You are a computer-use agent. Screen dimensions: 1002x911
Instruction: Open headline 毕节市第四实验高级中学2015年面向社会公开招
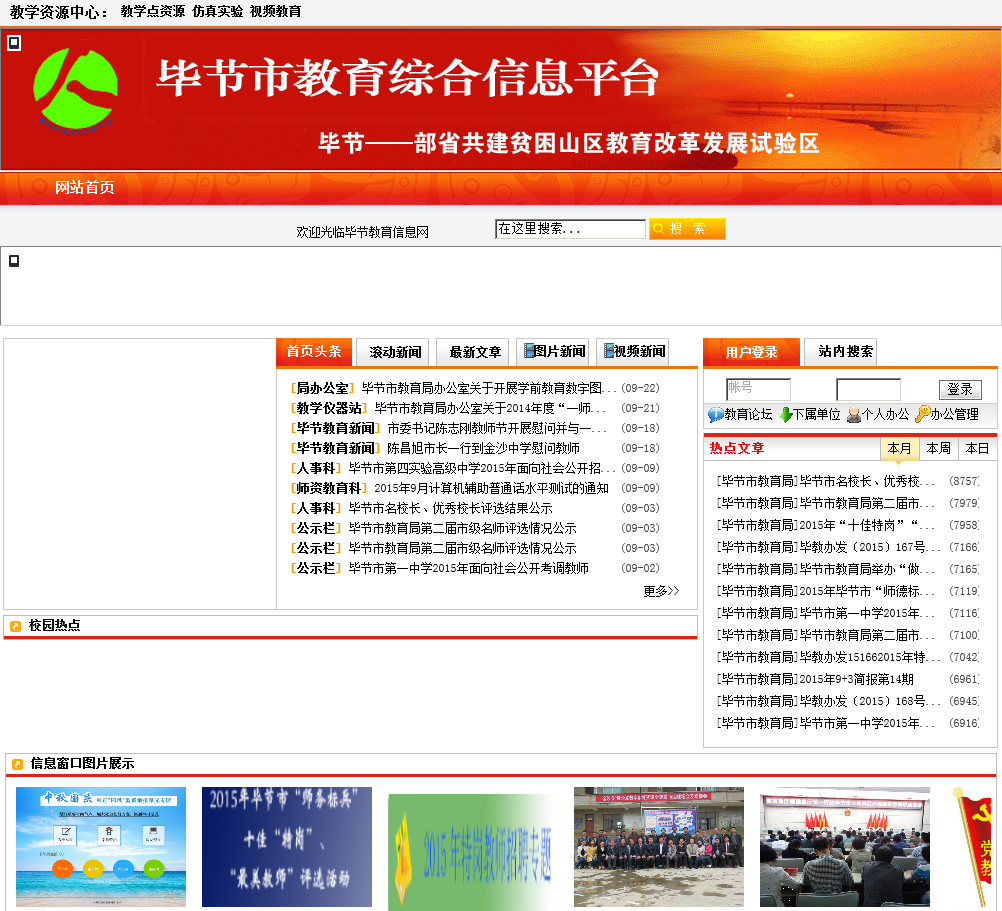(x=482, y=468)
